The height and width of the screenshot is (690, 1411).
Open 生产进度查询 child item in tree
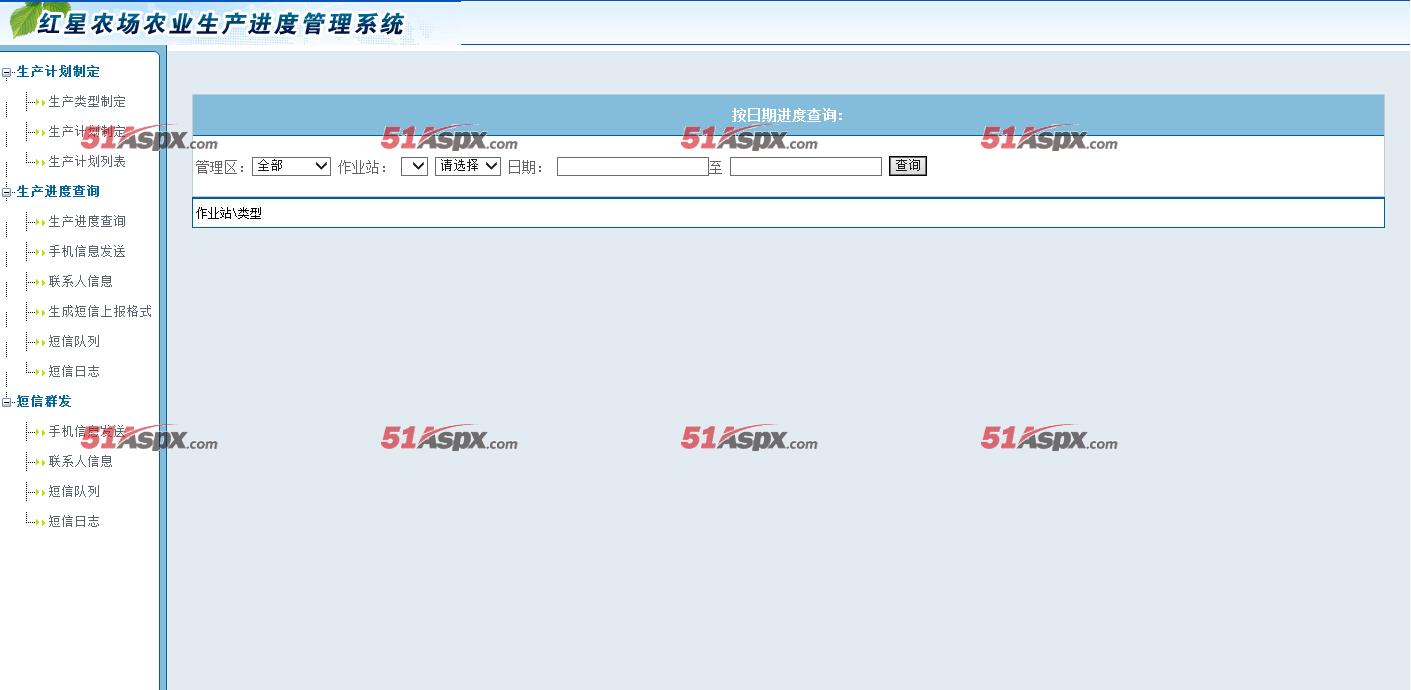tap(87, 222)
